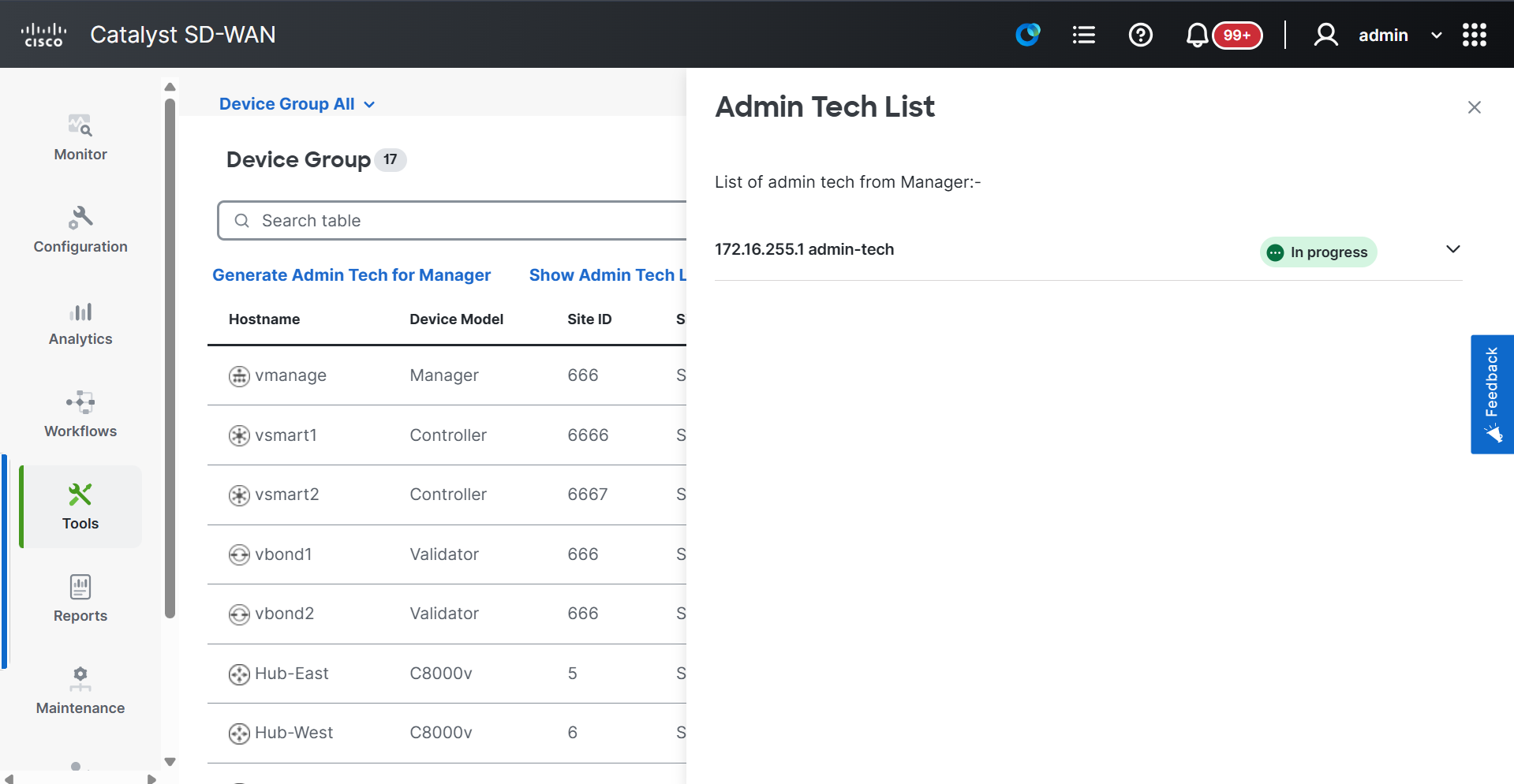This screenshot has width=1514, height=784.
Task: Open the help question mark icon
Action: click(1140, 35)
